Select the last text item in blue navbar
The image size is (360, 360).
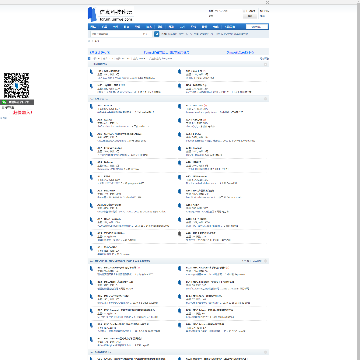coord(229,27)
